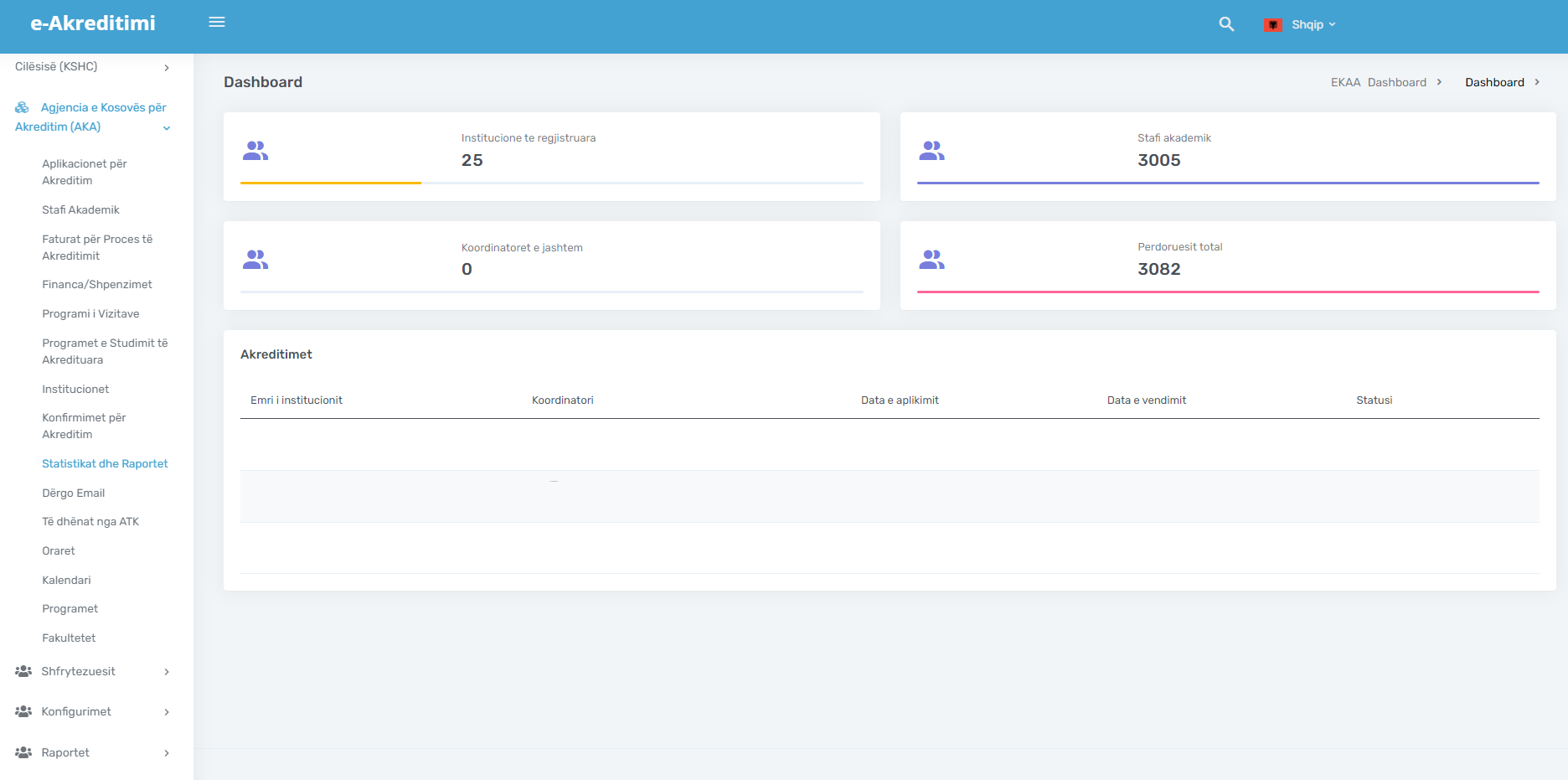The width and height of the screenshot is (1568, 780).
Task: Open the Shqip language dropdown
Action: click(1313, 25)
